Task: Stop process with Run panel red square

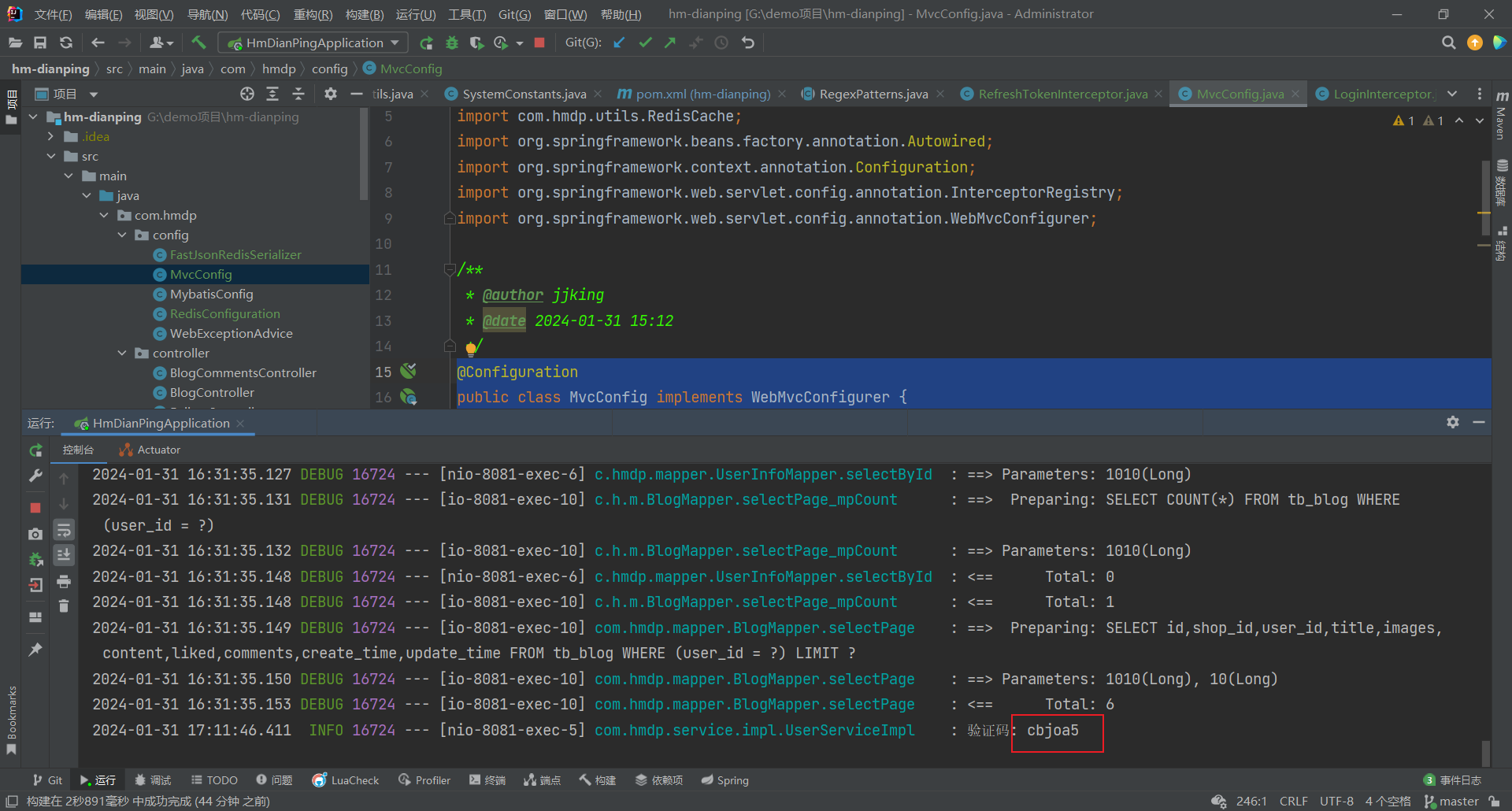Action: pos(35,508)
